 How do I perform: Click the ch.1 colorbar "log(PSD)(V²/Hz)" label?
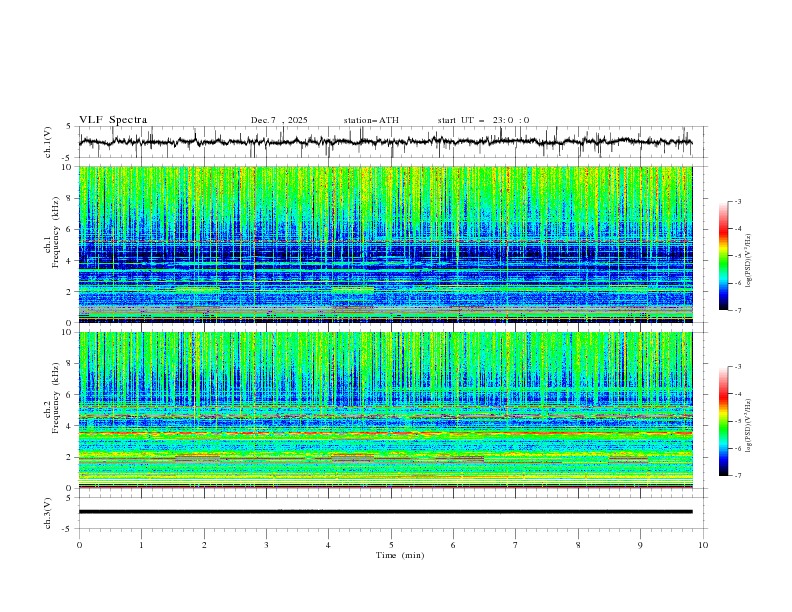point(749,261)
